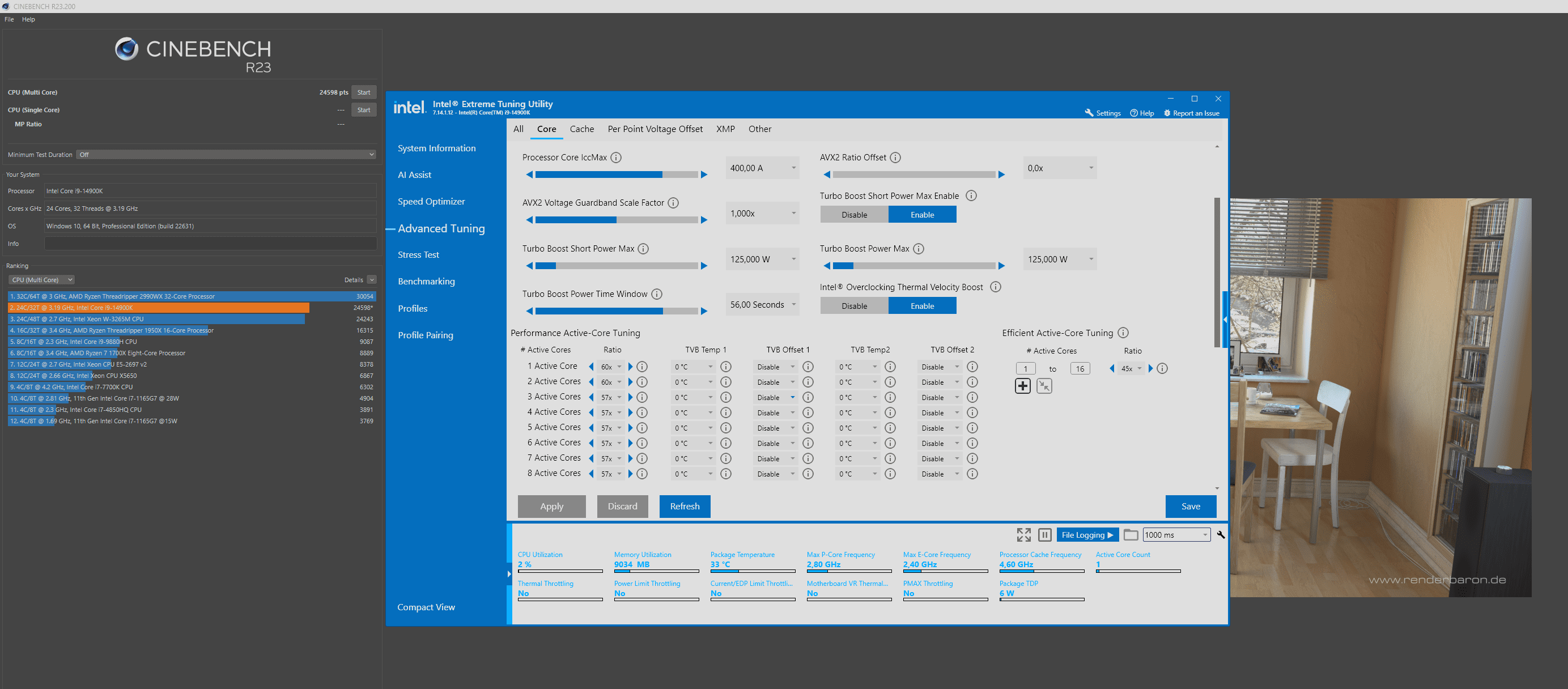Viewport: 1568px width, 689px height.
Task: Start Cinebench CPU (Multi Core) test
Action: coord(363,92)
